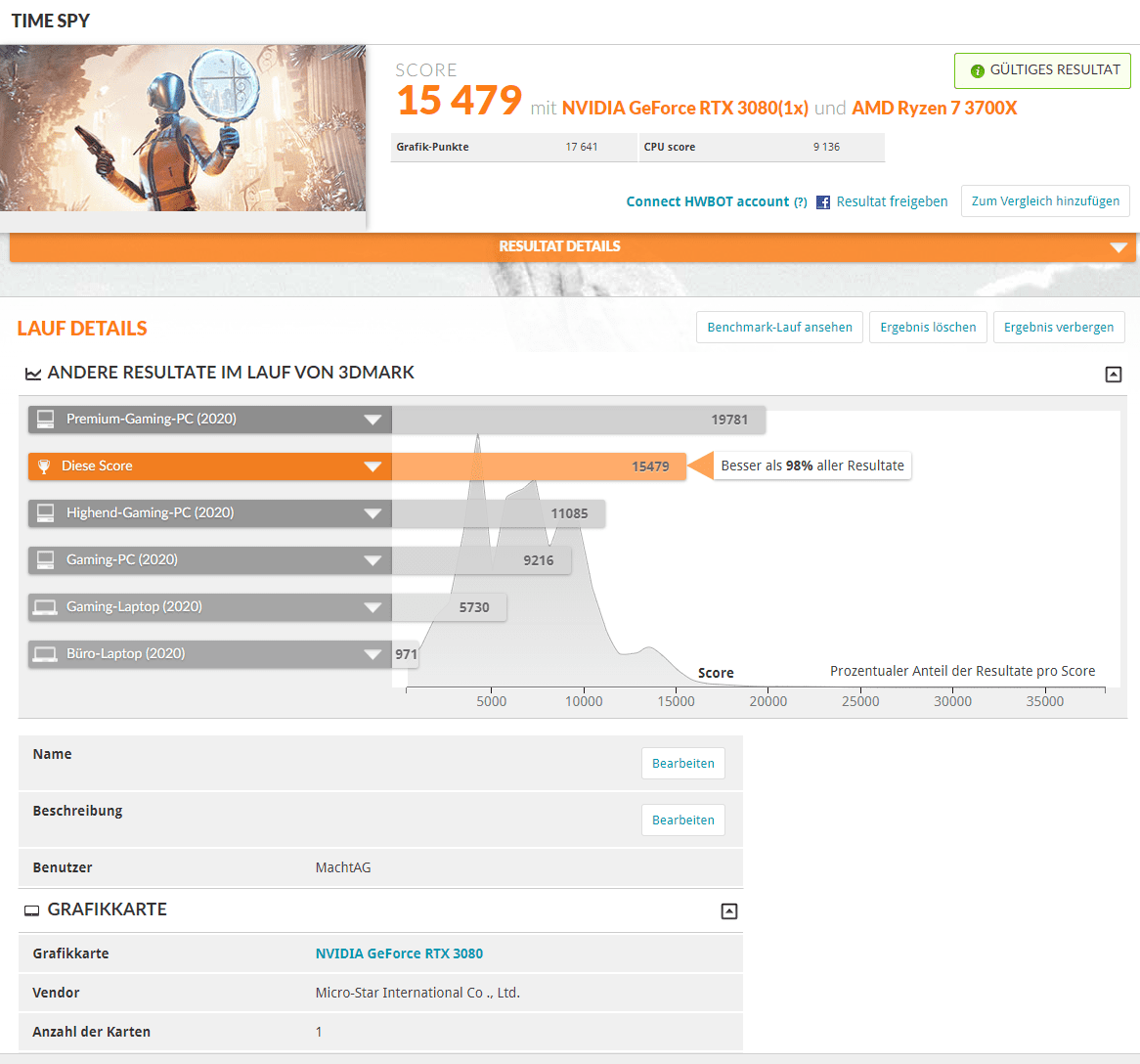Click Benchmark-Lauf ansehen button
Image resolution: width=1140 pixels, height=1064 pixels.
779,328
